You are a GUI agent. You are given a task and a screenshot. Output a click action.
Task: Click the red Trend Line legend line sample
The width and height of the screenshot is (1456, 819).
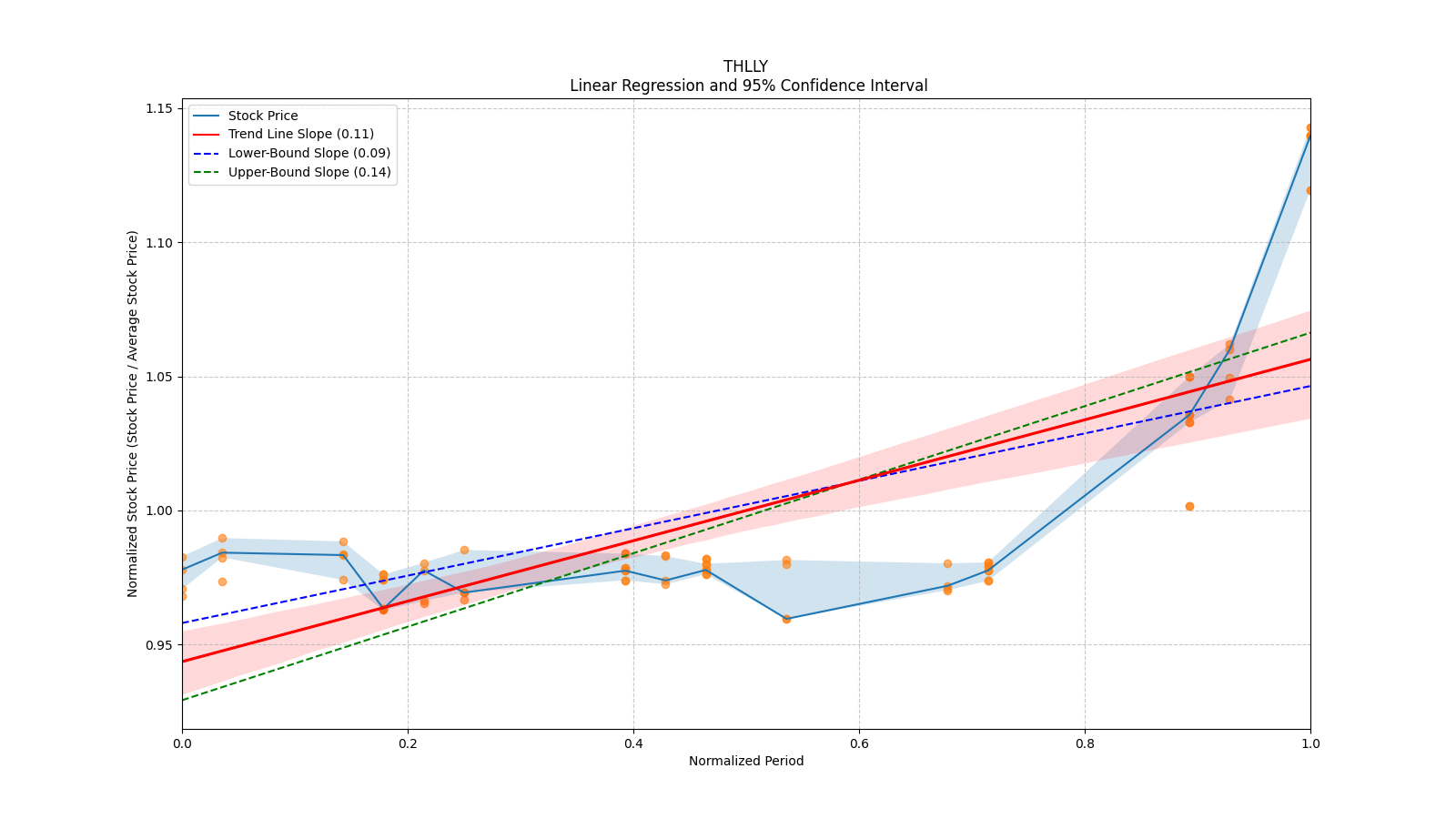pos(207,135)
